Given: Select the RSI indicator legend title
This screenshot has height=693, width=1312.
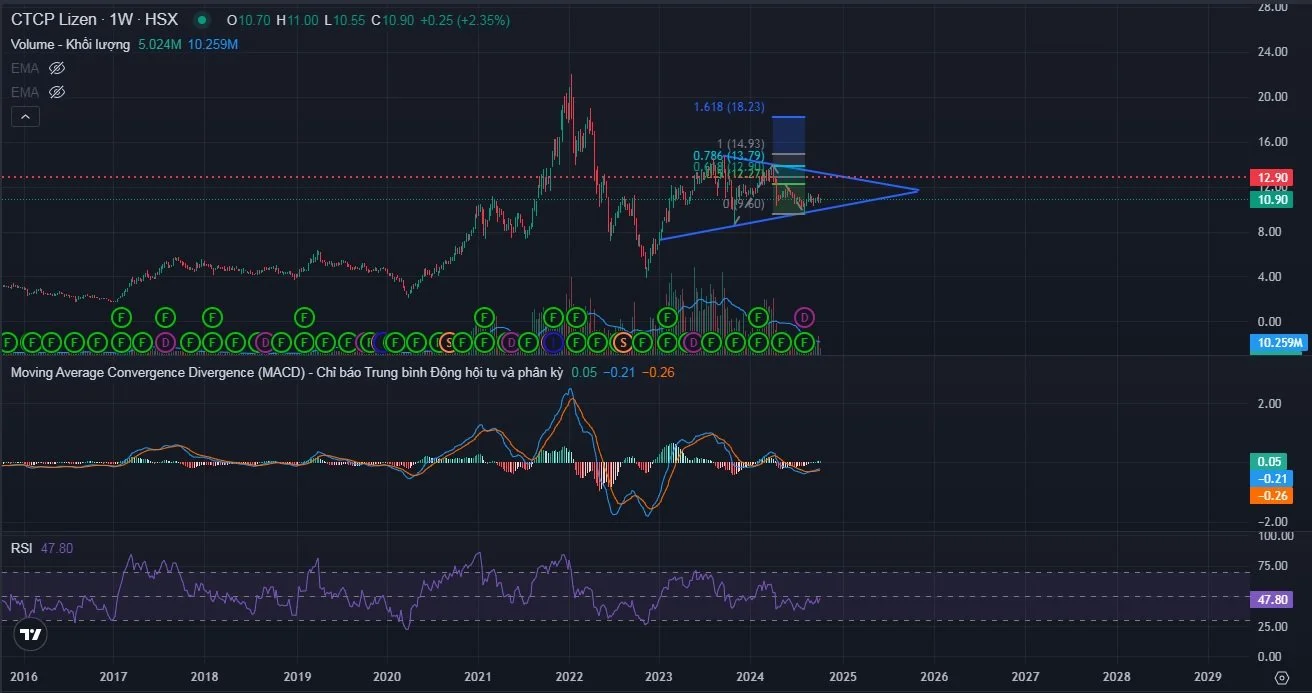Looking at the screenshot, I should coord(22,548).
